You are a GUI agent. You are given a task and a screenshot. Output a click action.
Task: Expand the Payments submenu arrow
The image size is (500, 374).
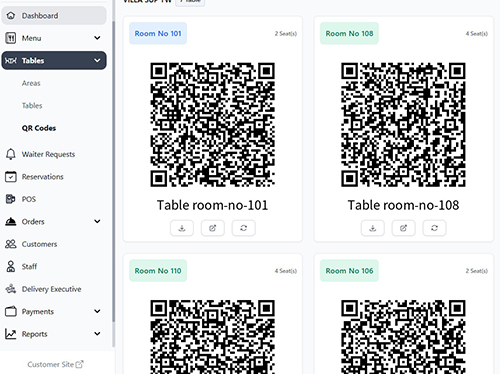click(97, 311)
